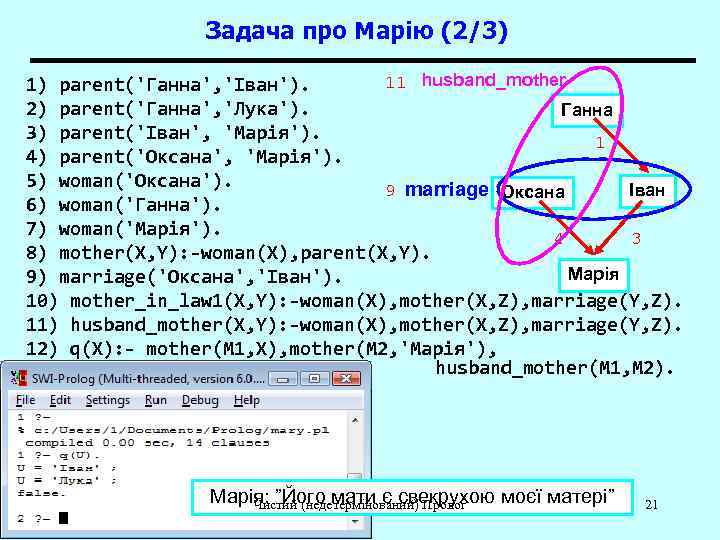Click line 8 mother(X,Y) rule
This screenshot has width=720, height=540.
(228, 253)
